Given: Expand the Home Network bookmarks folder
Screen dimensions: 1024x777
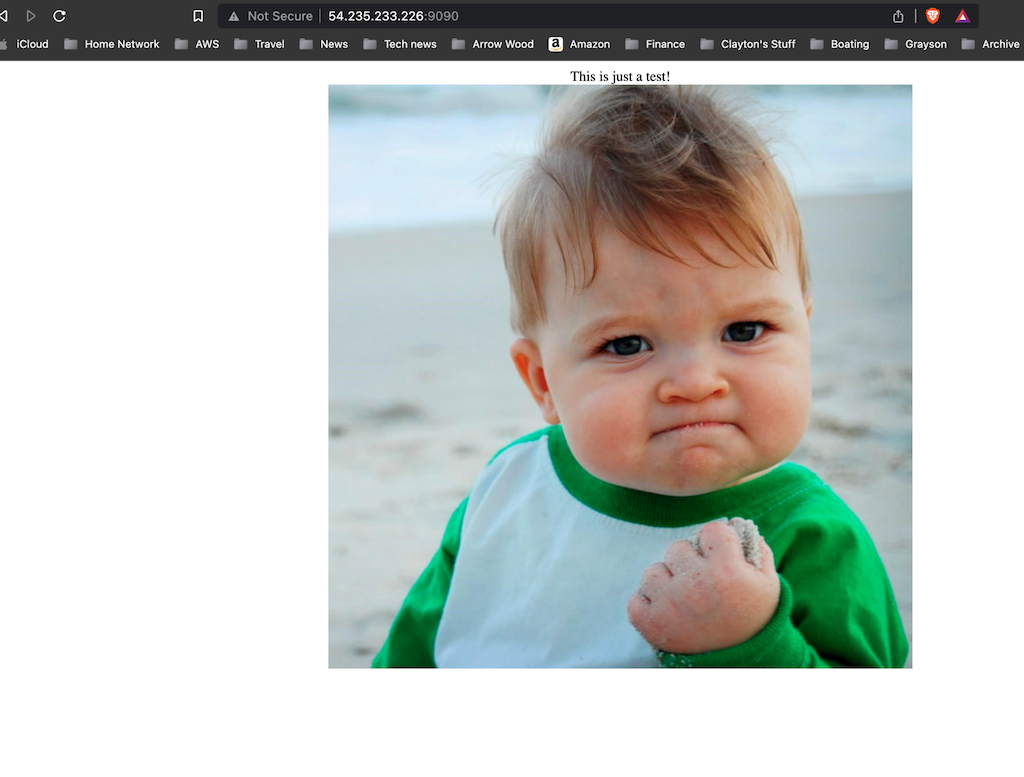Looking at the screenshot, I should [x=111, y=44].
